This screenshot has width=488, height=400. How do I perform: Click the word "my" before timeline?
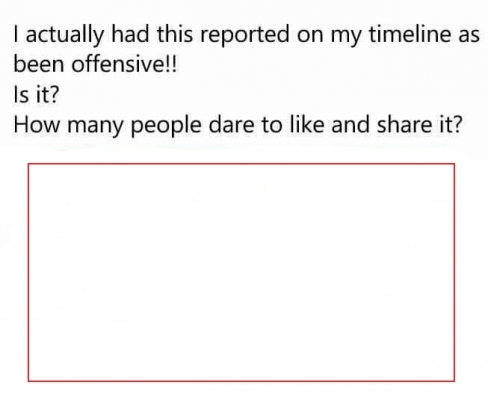coord(346,37)
